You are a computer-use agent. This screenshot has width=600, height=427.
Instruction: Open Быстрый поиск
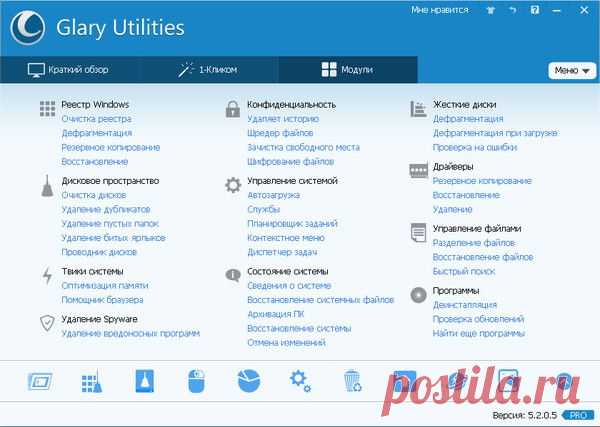[x=464, y=272]
